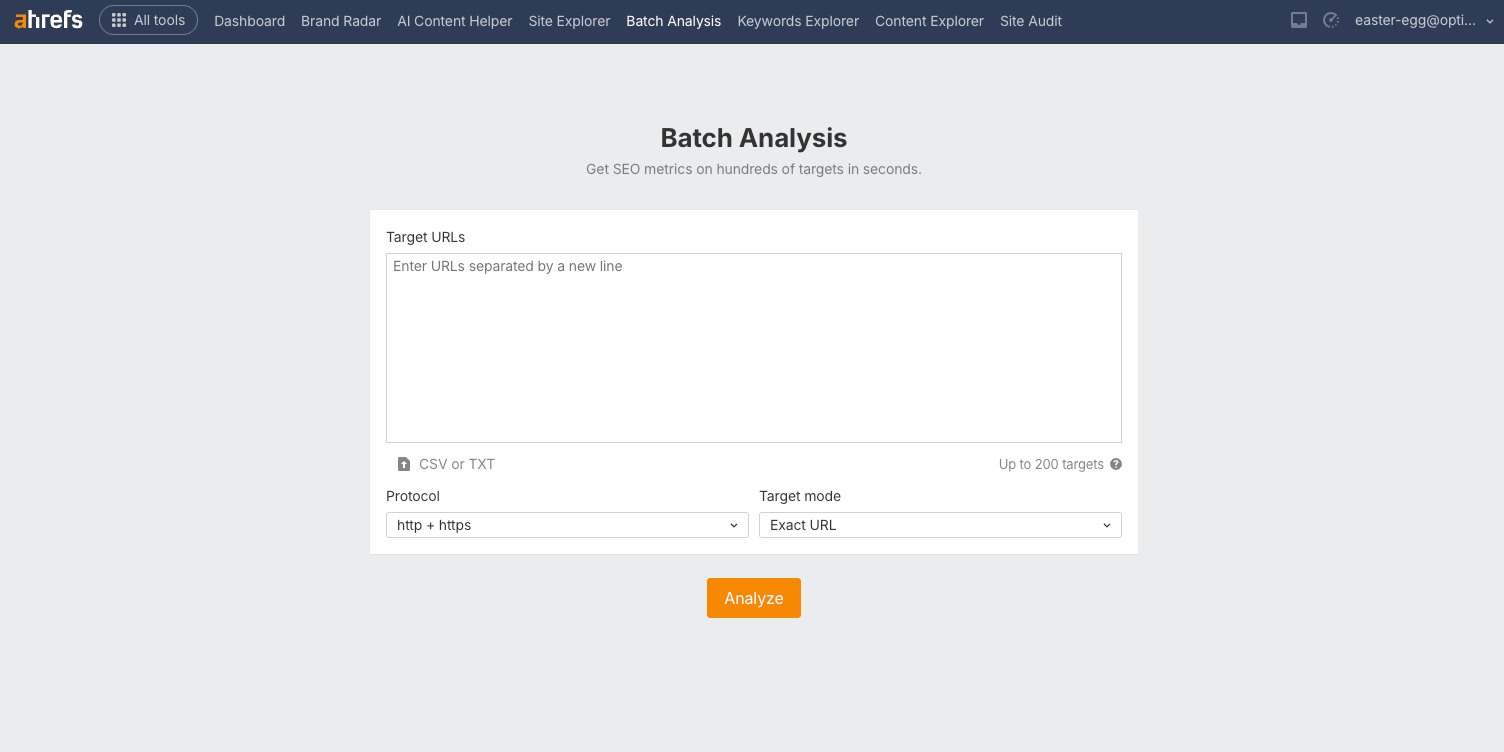
Task: Go to Site Audit
Action: coord(1031,21)
